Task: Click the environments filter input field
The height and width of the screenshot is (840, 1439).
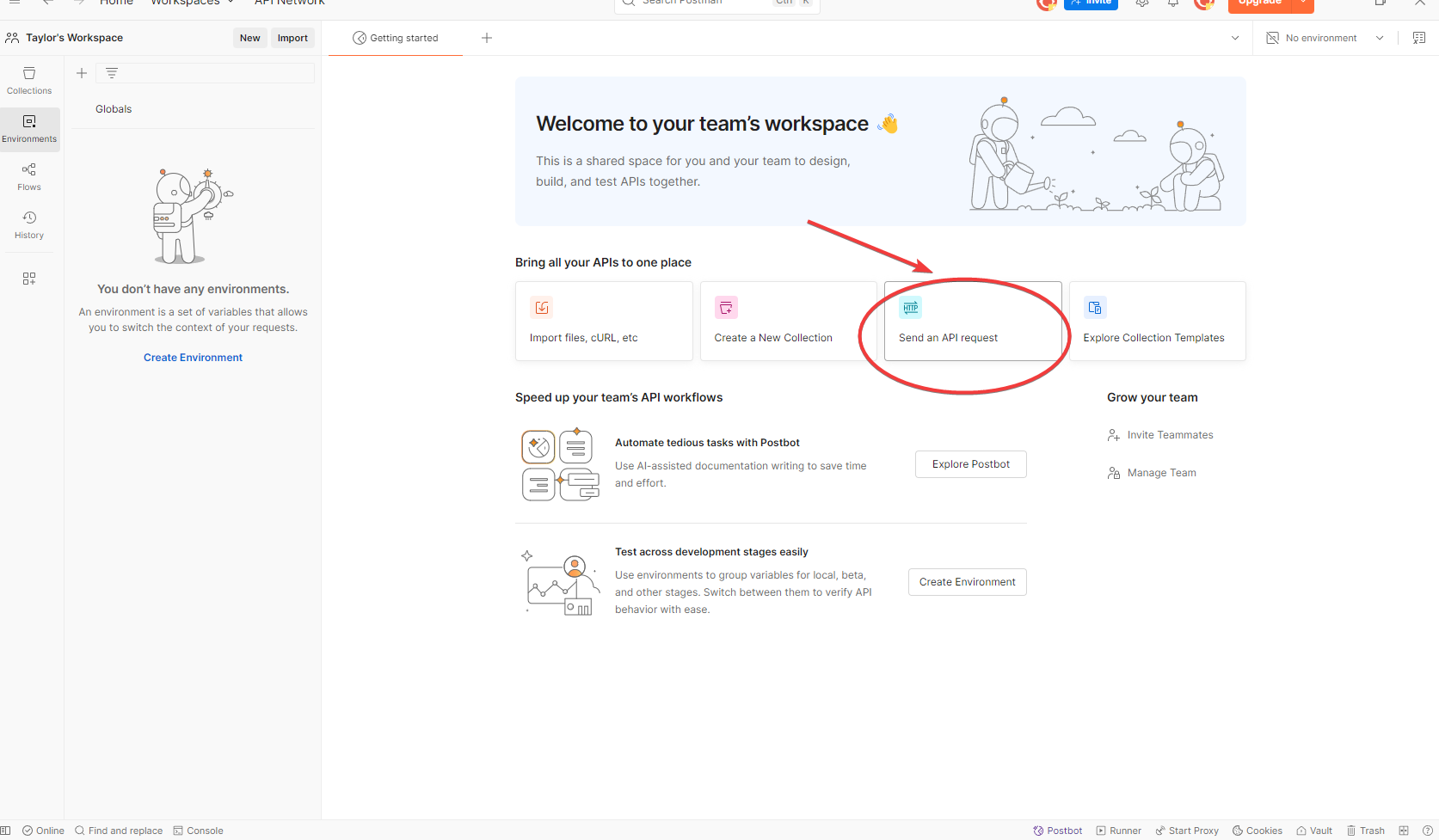Action: pyautogui.click(x=205, y=73)
